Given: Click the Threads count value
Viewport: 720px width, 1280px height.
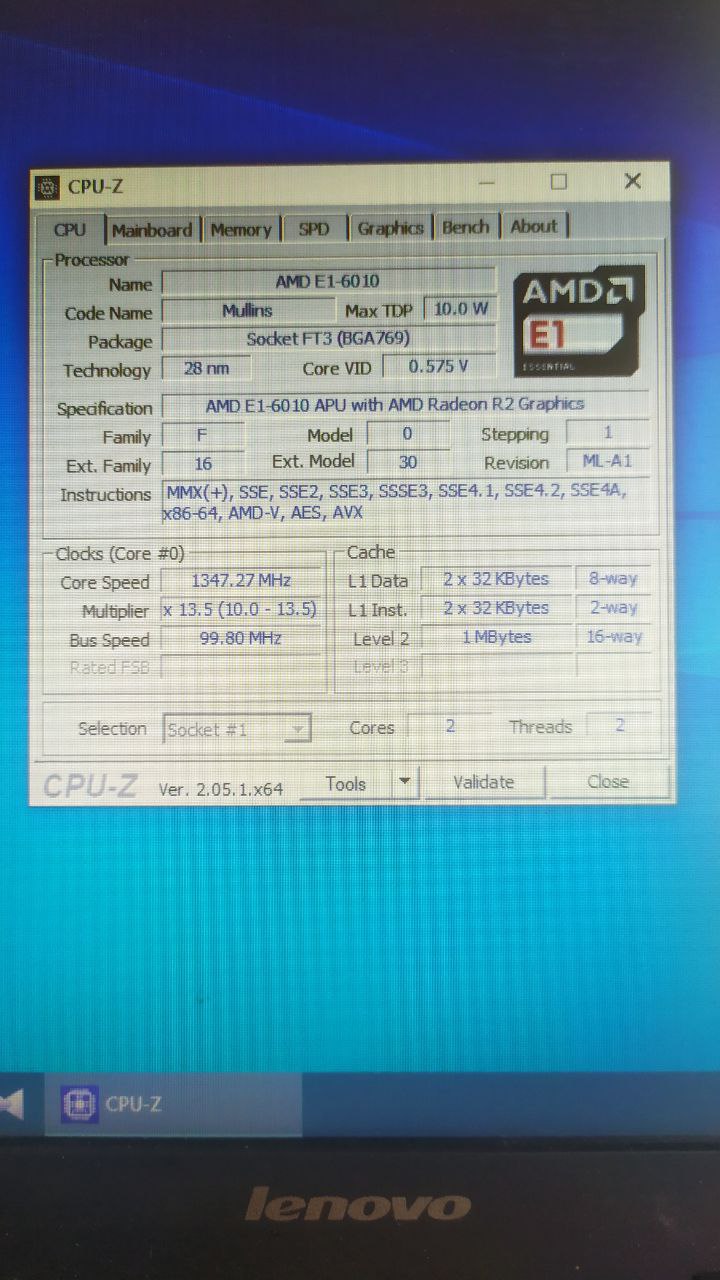Looking at the screenshot, I should coord(619,726).
